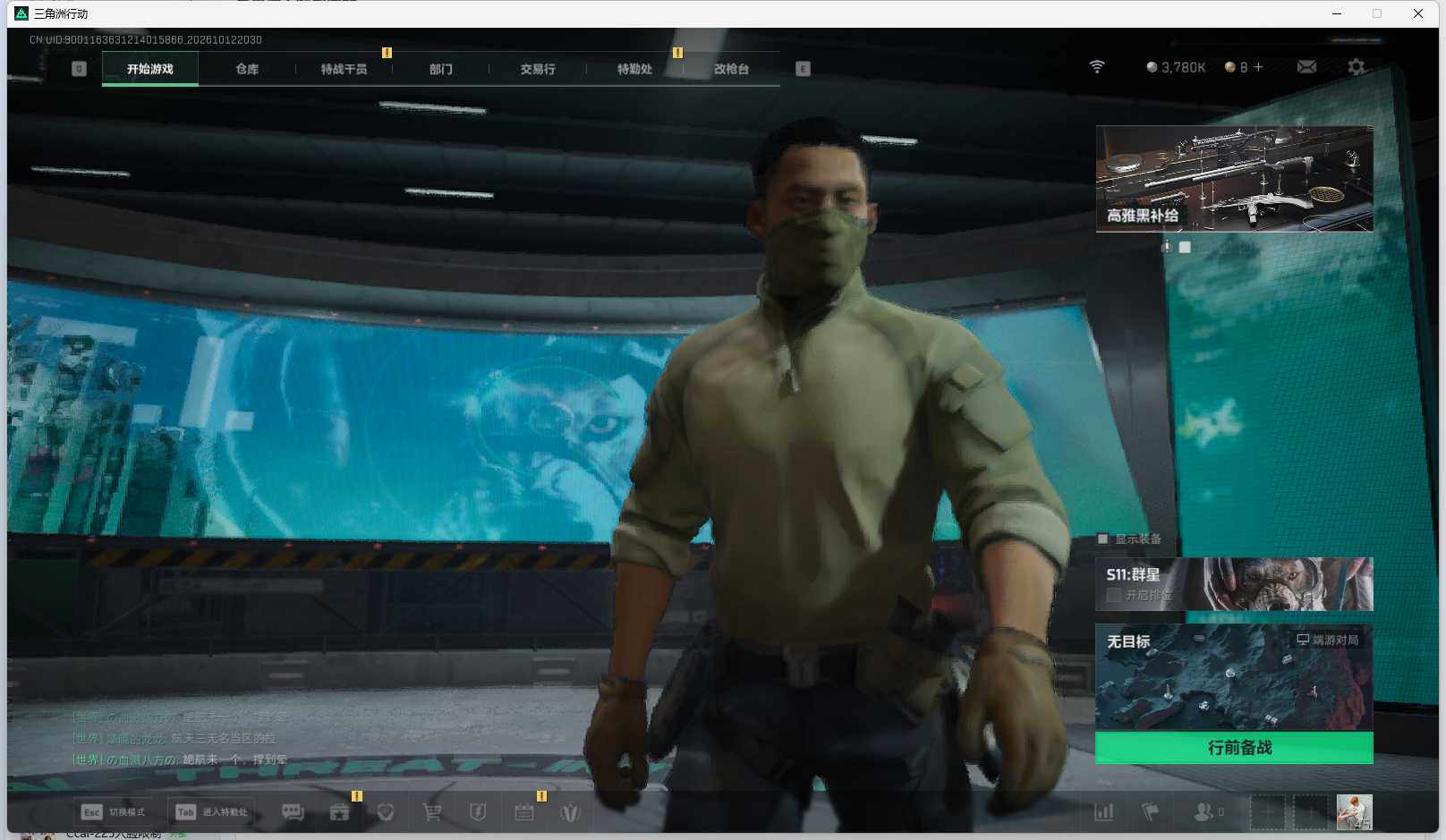Switch to the 交易行 tab
Screen dimensions: 1446x840
[538, 69]
